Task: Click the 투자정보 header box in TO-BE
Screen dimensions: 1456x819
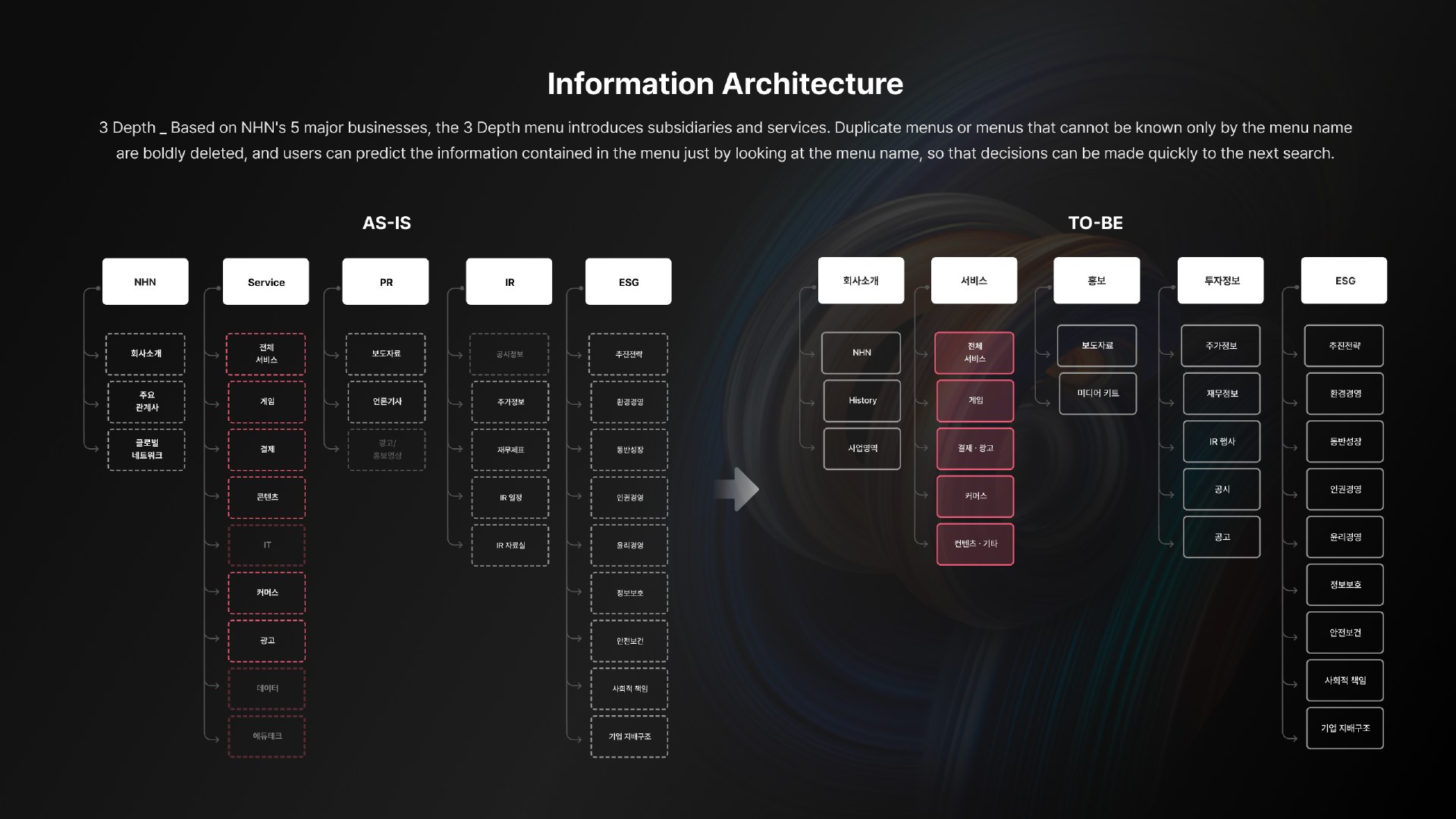Action: (x=1220, y=281)
